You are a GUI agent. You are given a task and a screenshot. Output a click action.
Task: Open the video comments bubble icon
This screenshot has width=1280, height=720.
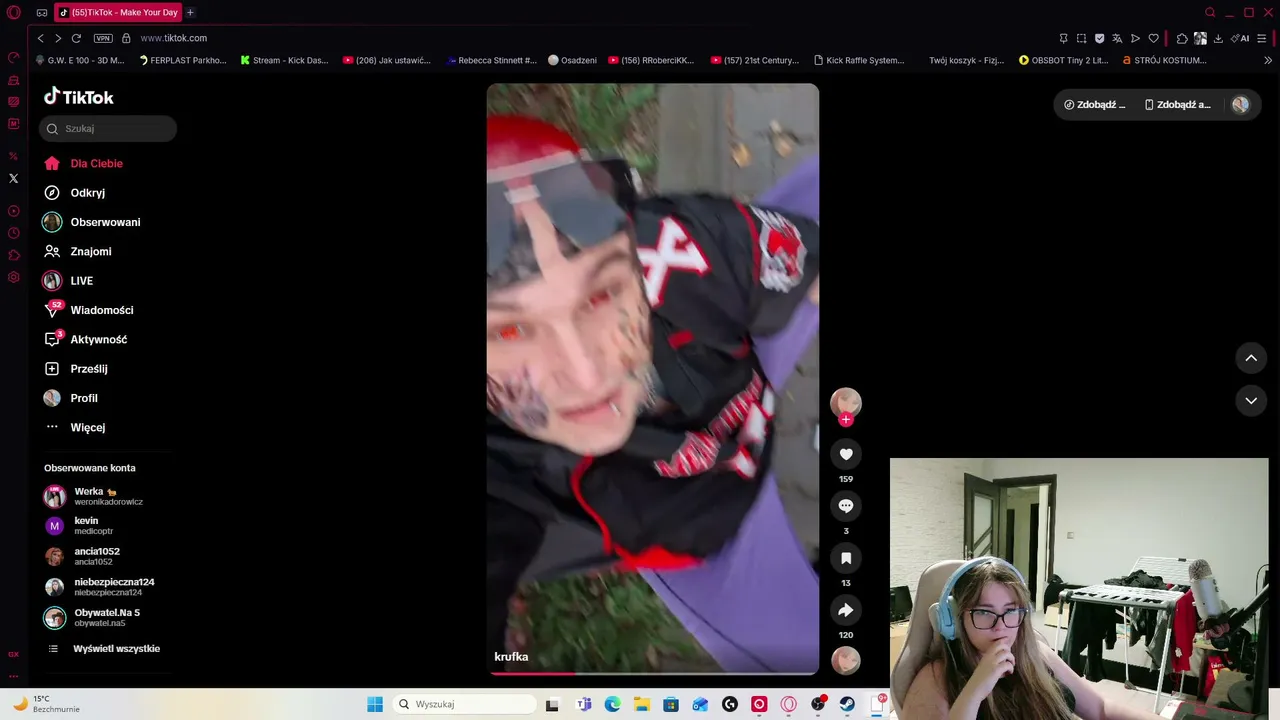click(846, 506)
